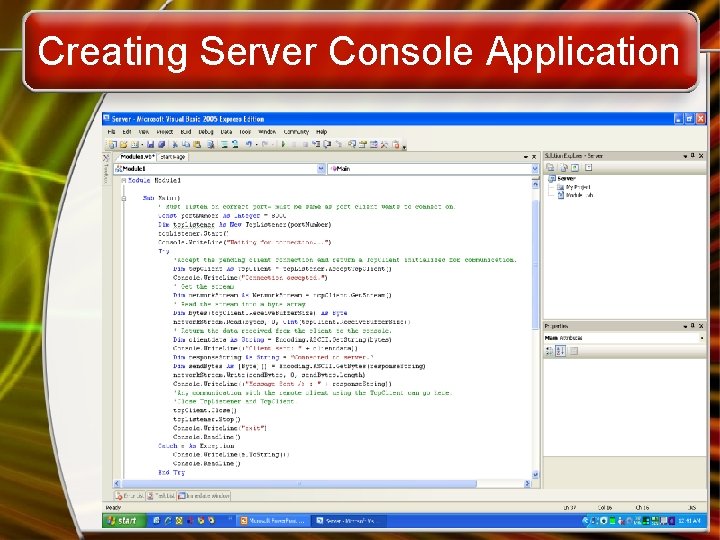
Task: Click the Comment out lines icon
Action: point(225,145)
